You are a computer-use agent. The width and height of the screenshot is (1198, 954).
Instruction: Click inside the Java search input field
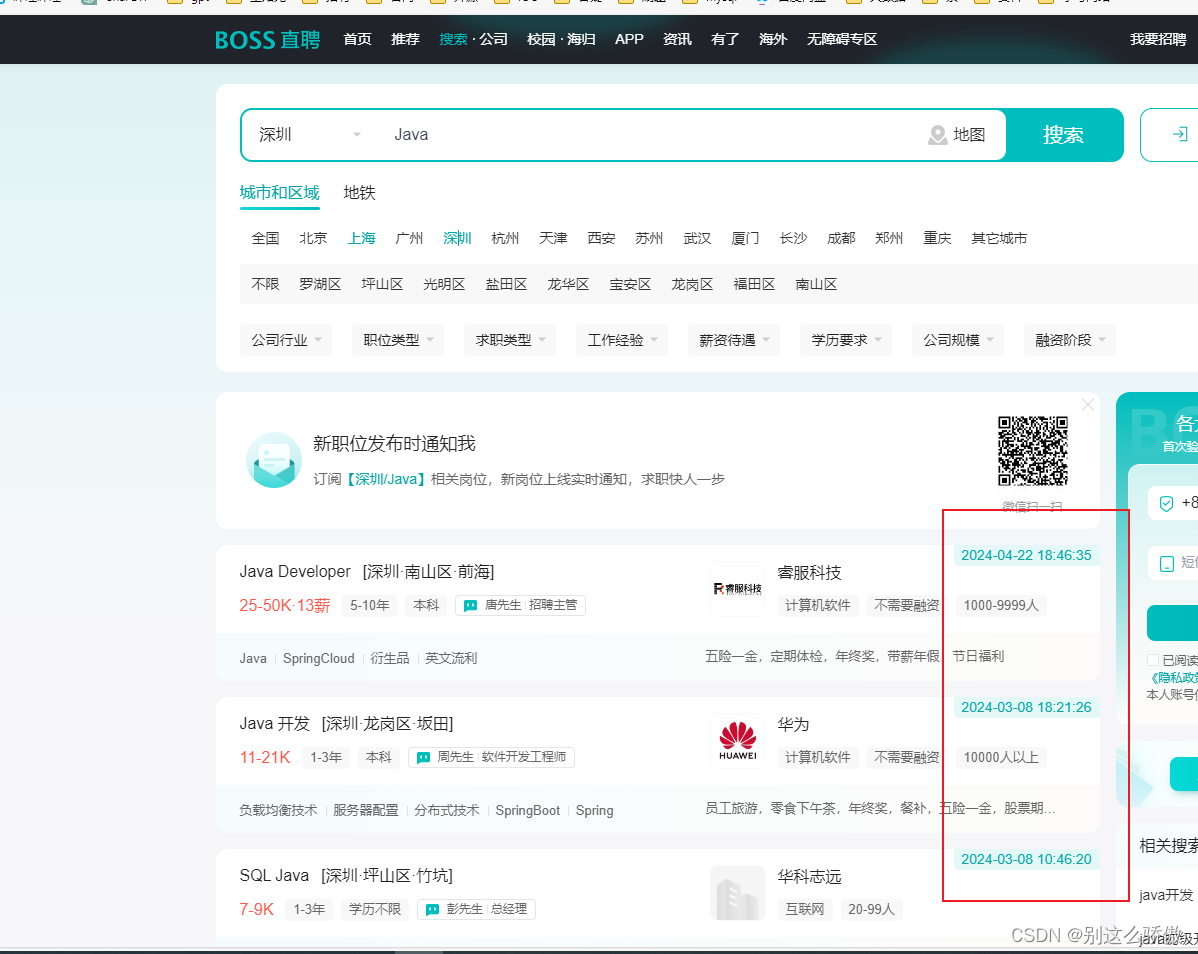[x=500, y=134]
